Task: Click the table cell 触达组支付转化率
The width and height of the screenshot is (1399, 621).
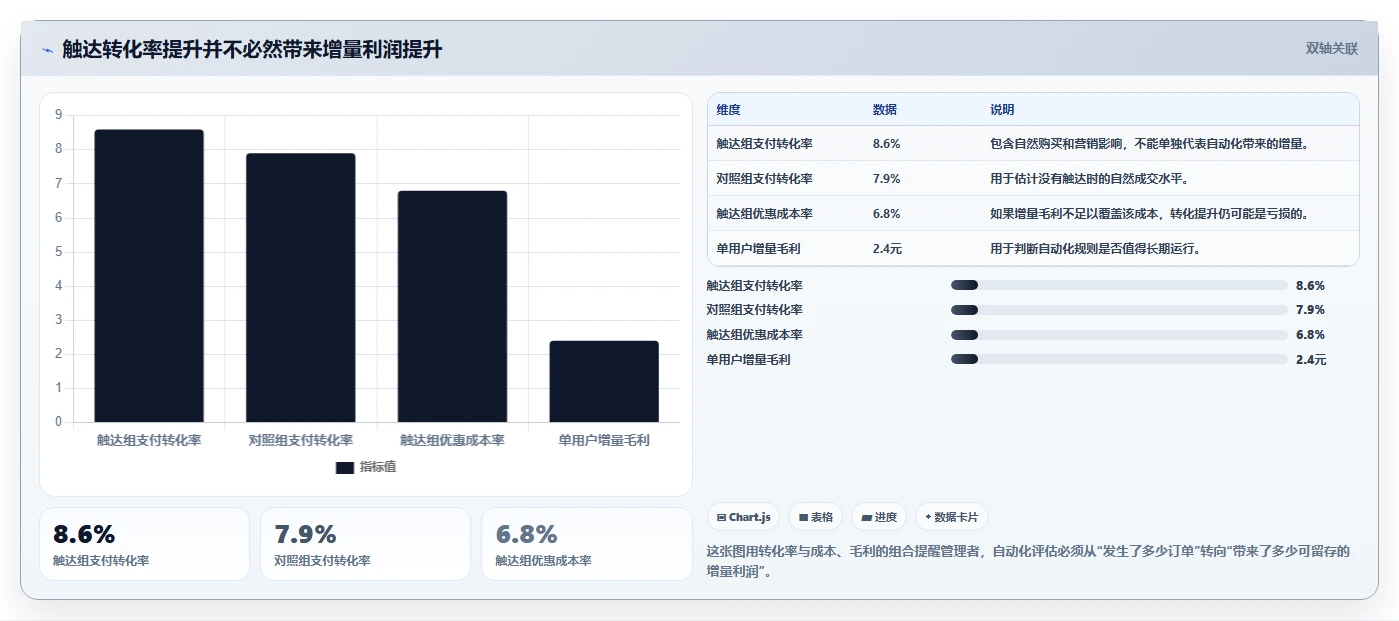Action: [764, 144]
